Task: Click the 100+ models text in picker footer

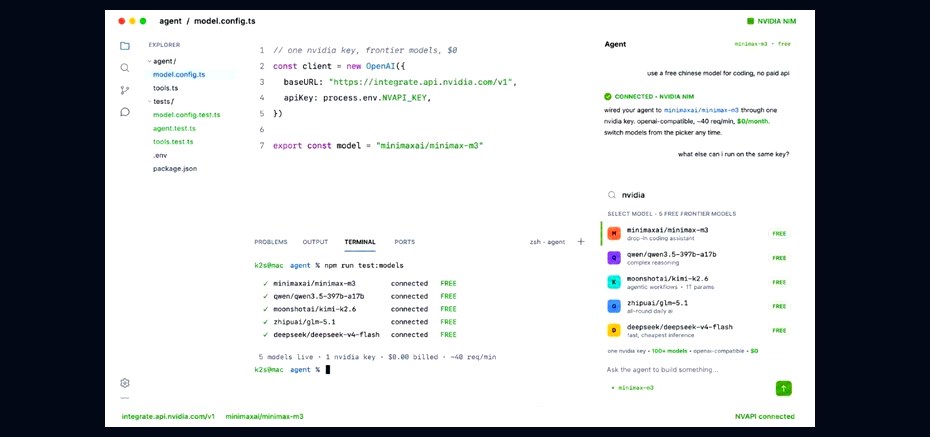Action: [x=670, y=351]
